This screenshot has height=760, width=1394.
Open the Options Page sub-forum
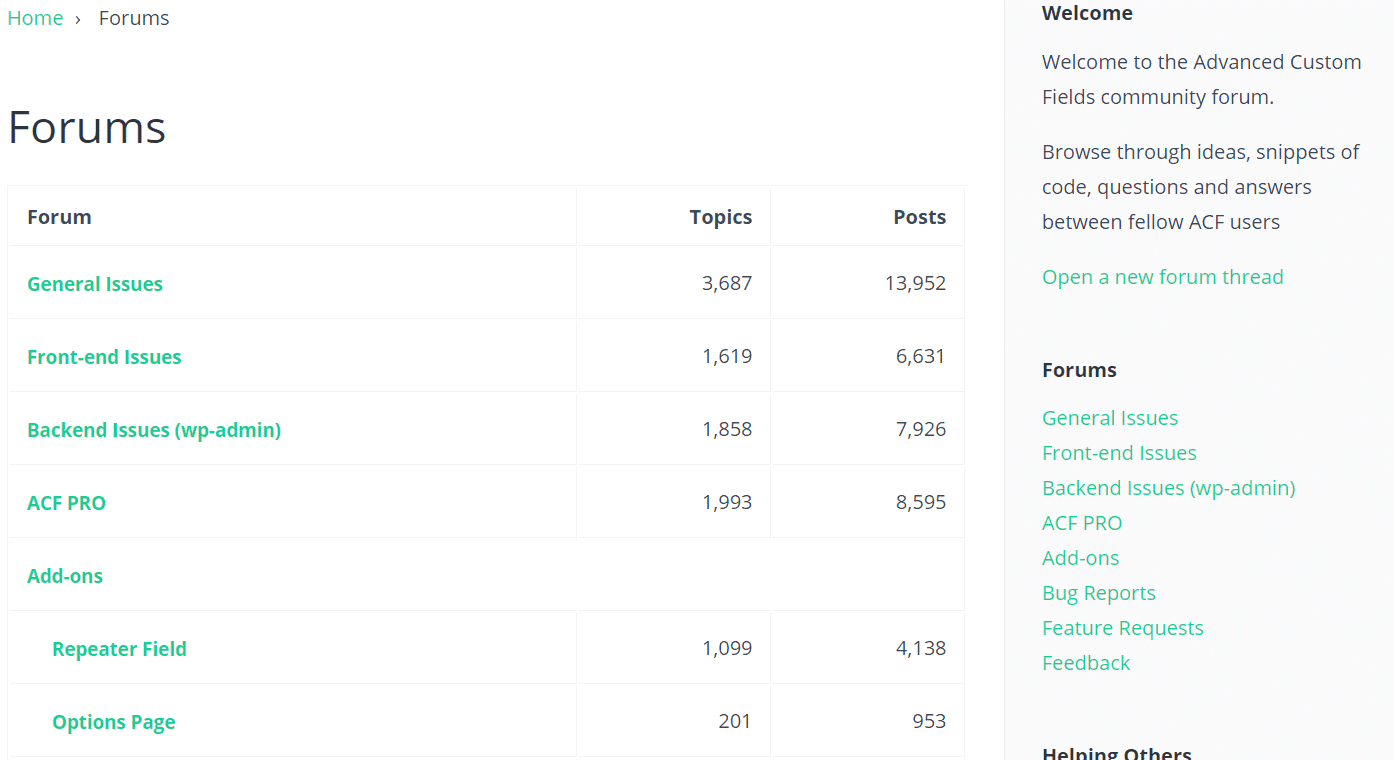point(113,721)
